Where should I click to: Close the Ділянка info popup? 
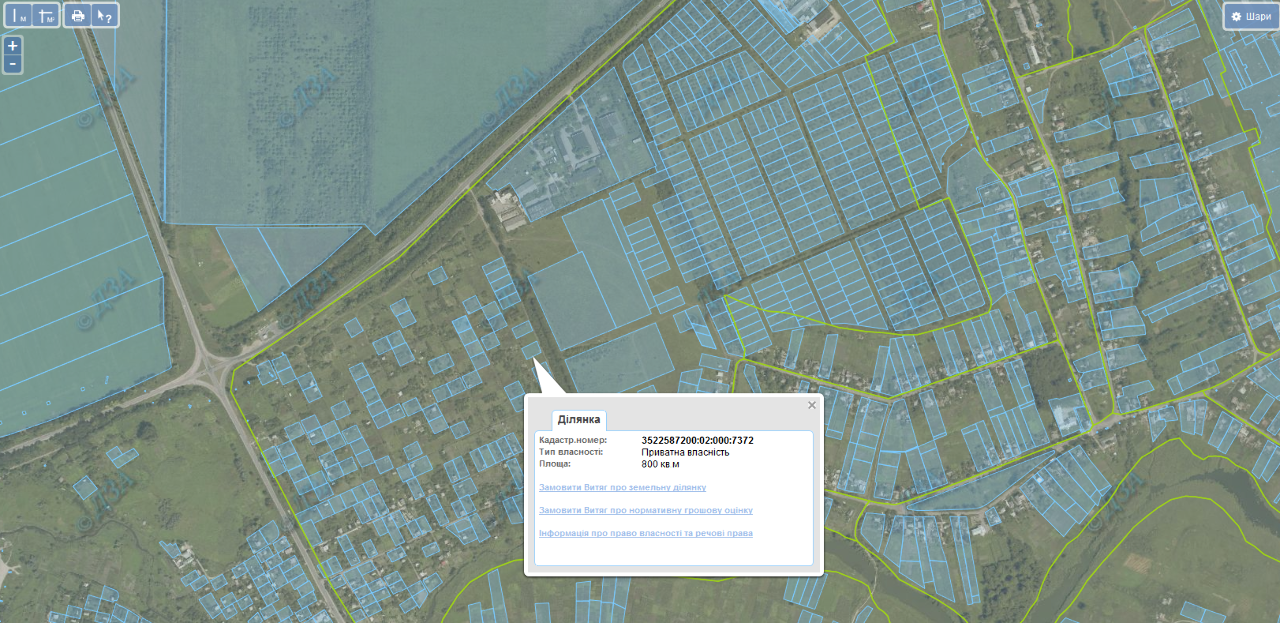pos(812,405)
